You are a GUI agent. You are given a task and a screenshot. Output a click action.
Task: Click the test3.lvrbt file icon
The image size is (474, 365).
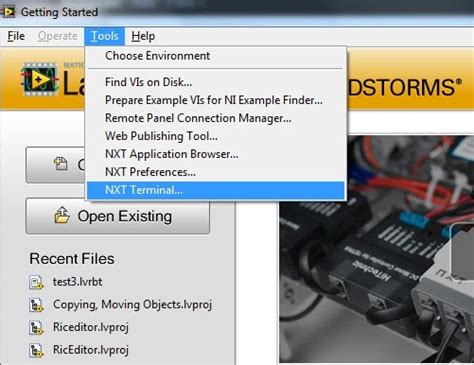tap(36, 282)
